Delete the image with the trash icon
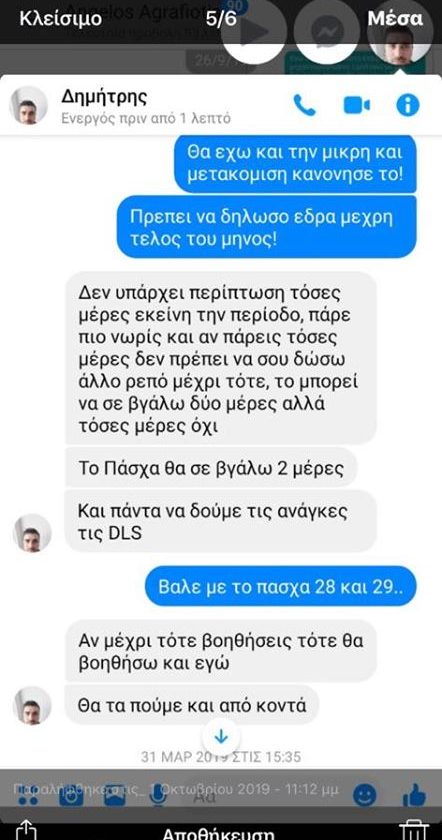 tap(414, 830)
